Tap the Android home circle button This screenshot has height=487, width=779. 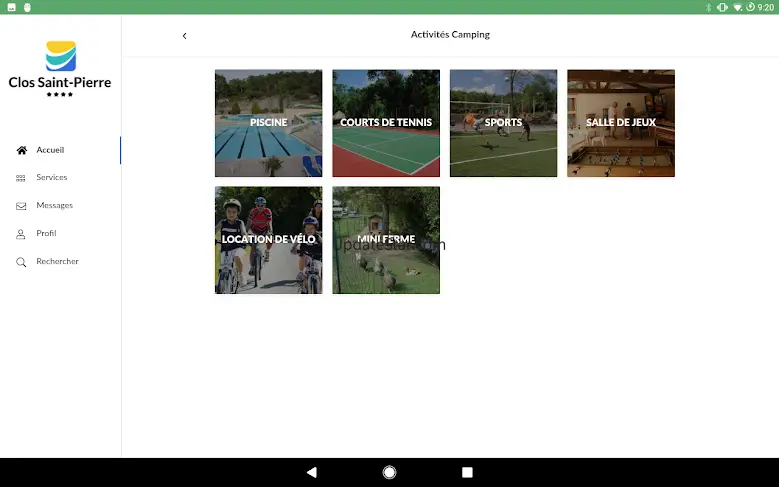390,472
